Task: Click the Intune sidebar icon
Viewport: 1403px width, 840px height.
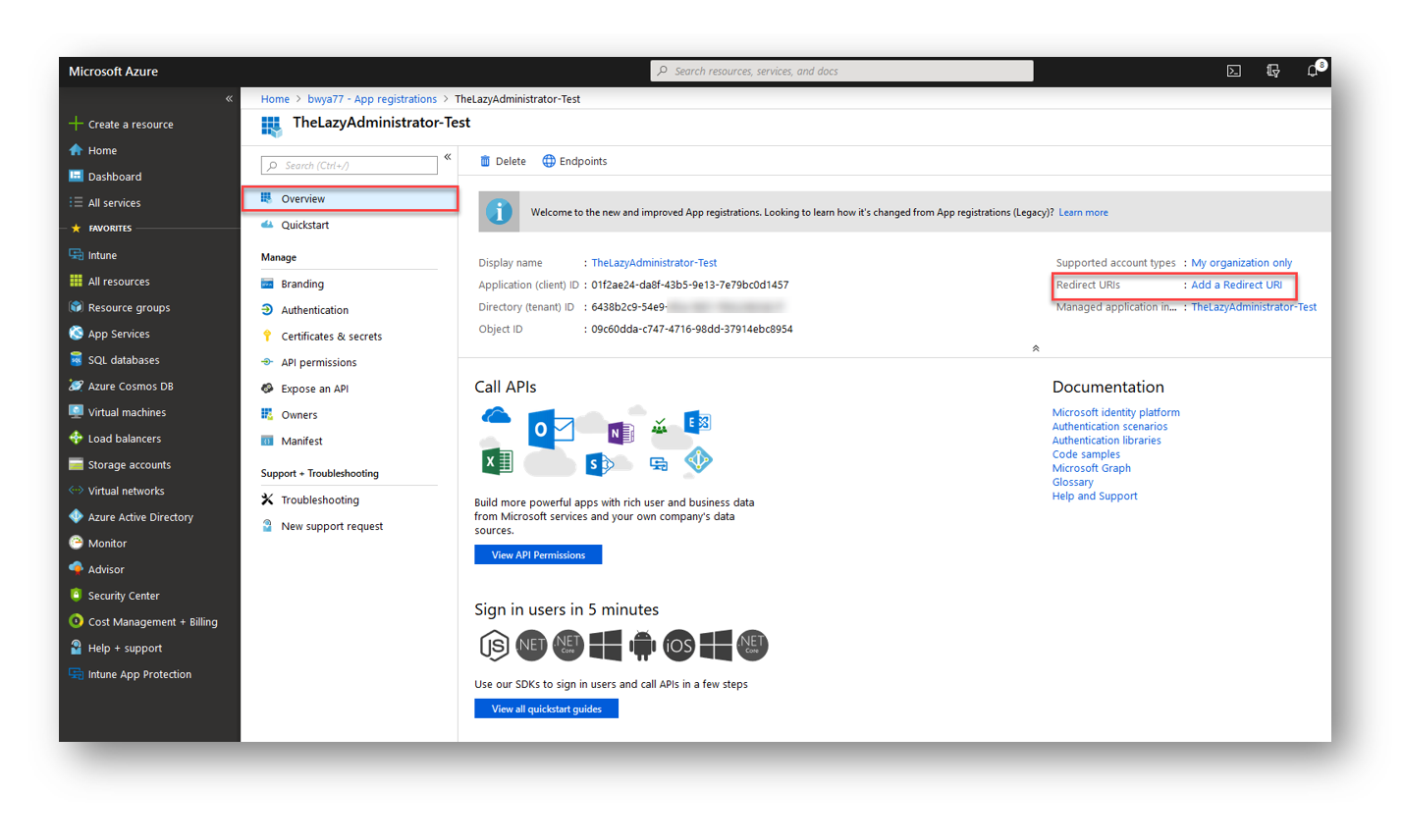Action: click(76, 255)
